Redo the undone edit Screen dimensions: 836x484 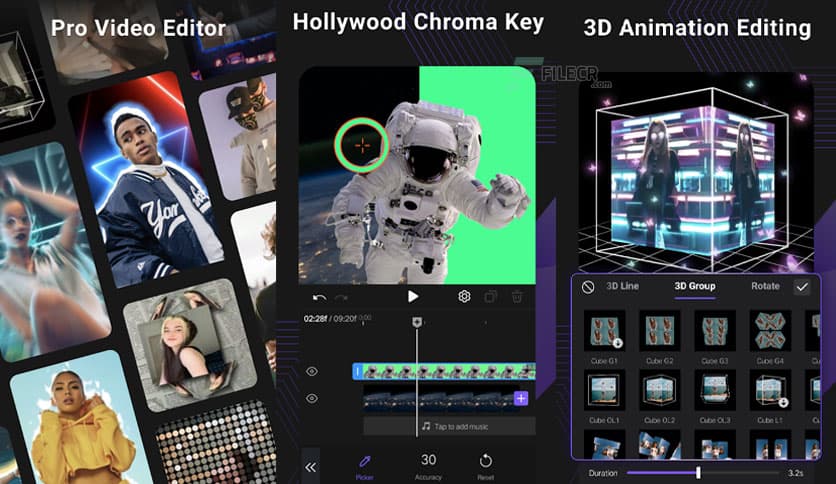pos(341,297)
